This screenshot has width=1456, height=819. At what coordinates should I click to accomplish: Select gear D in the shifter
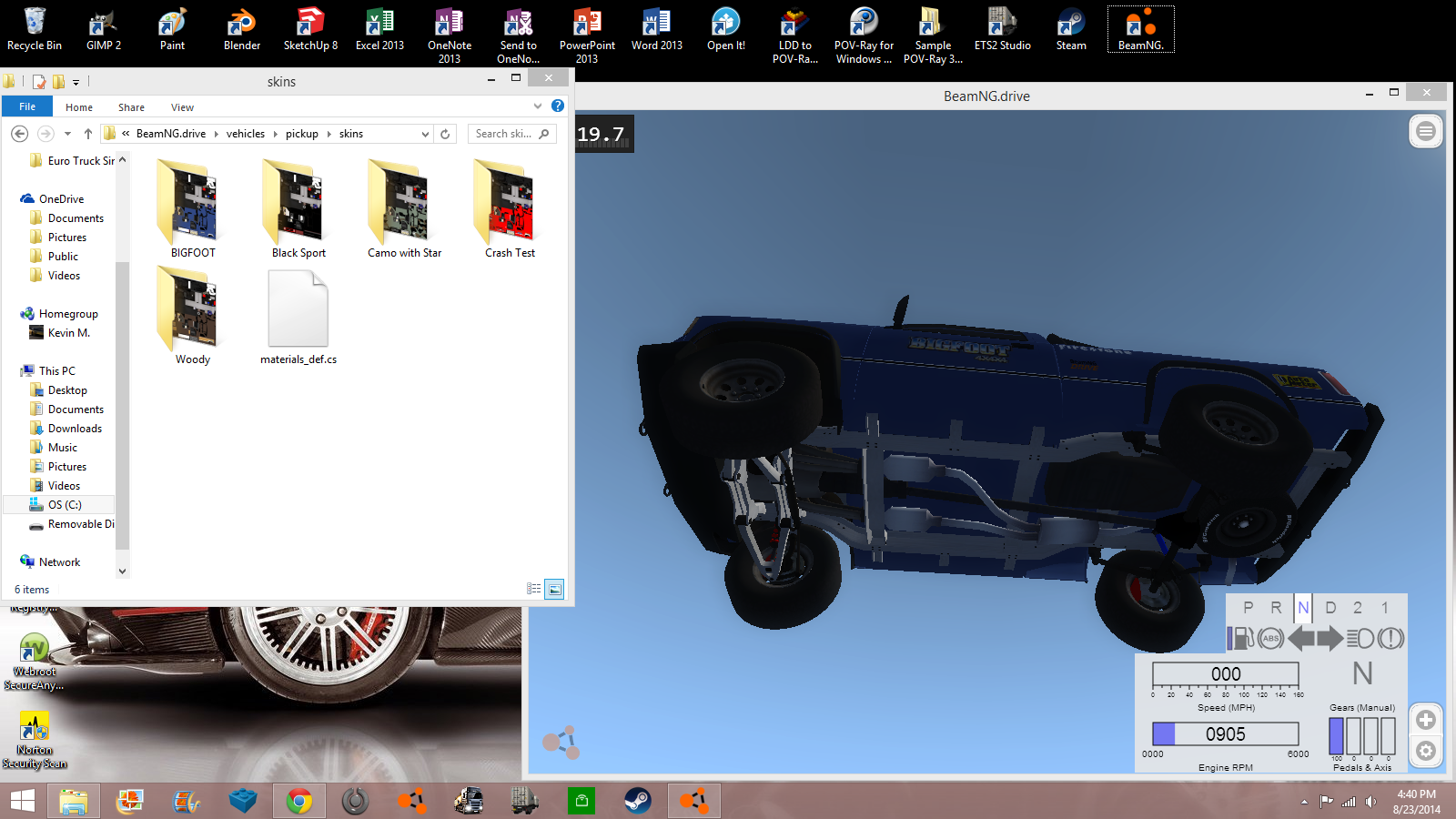tap(1330, 608)
